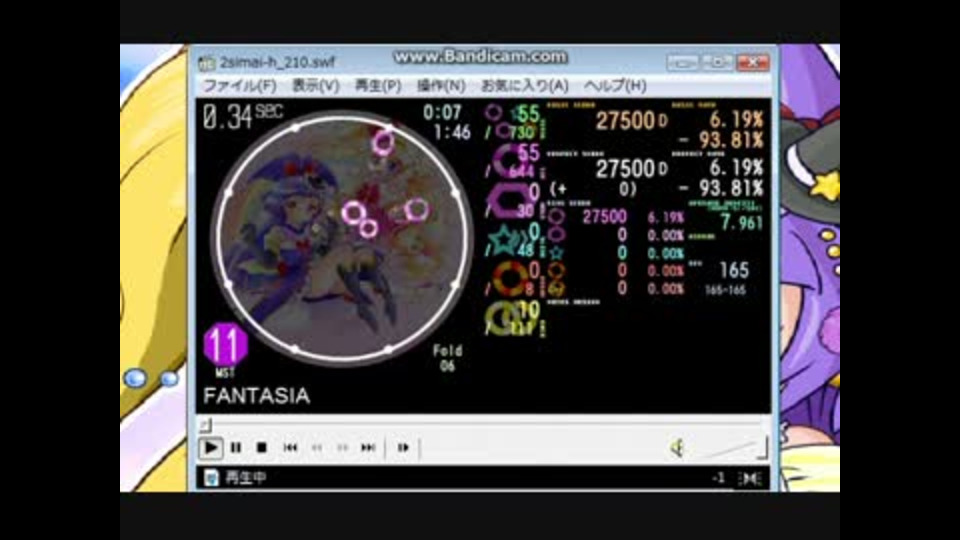Click the orange break note counter icon

(511, 279)
